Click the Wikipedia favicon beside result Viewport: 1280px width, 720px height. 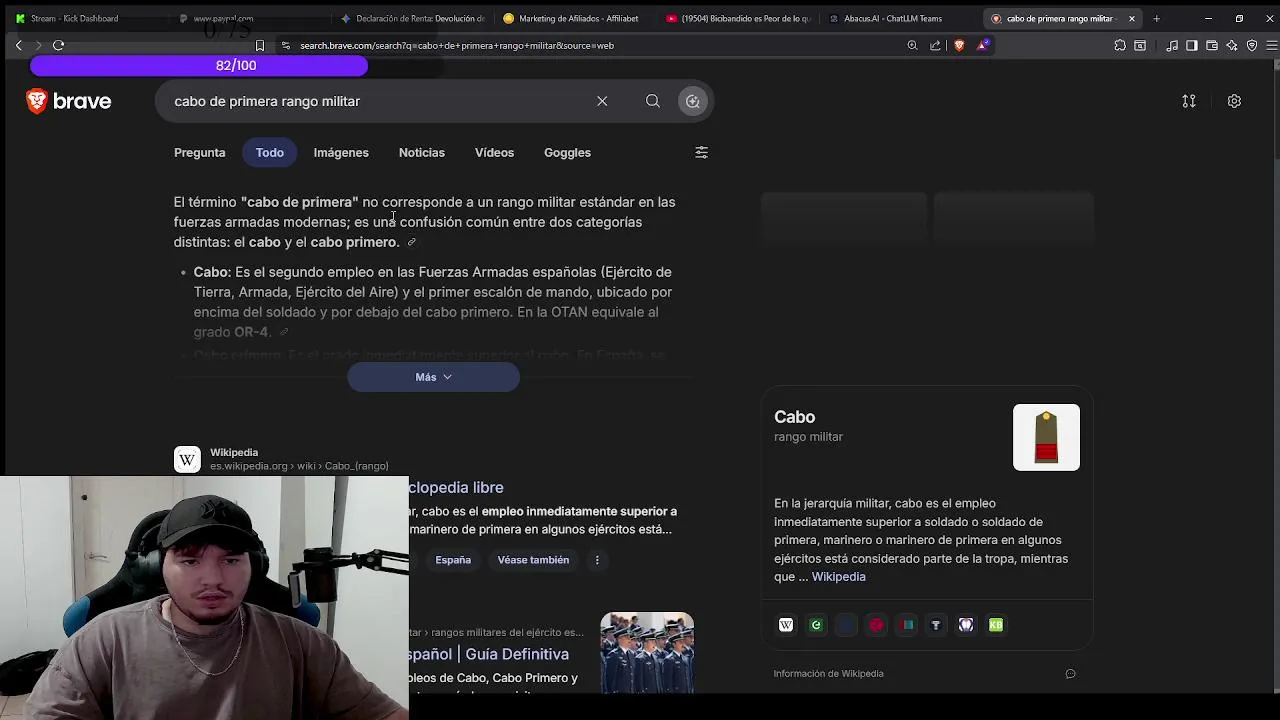[x=187, y=459]
